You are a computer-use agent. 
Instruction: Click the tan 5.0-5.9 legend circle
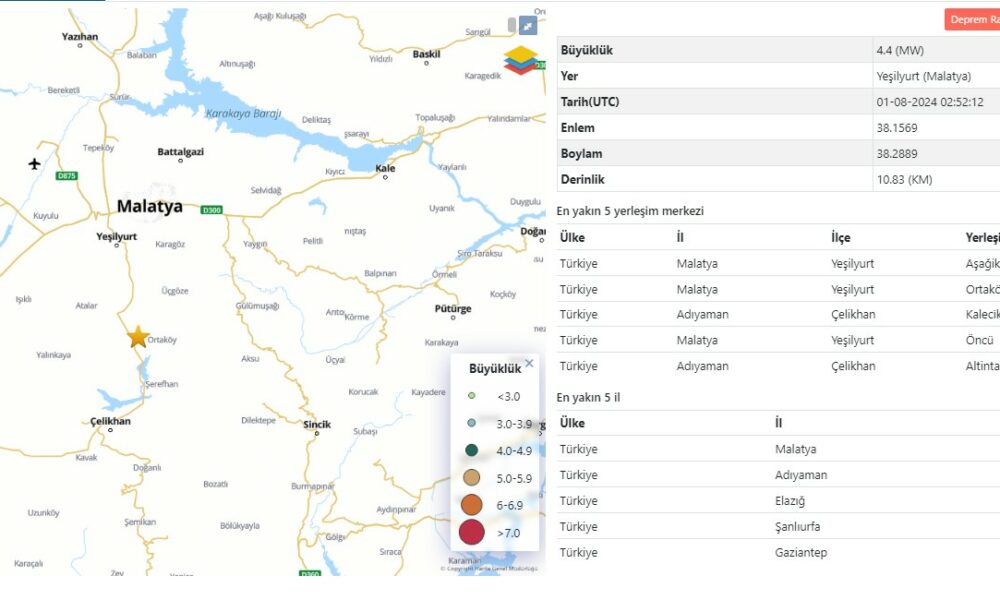click(471, 478)
